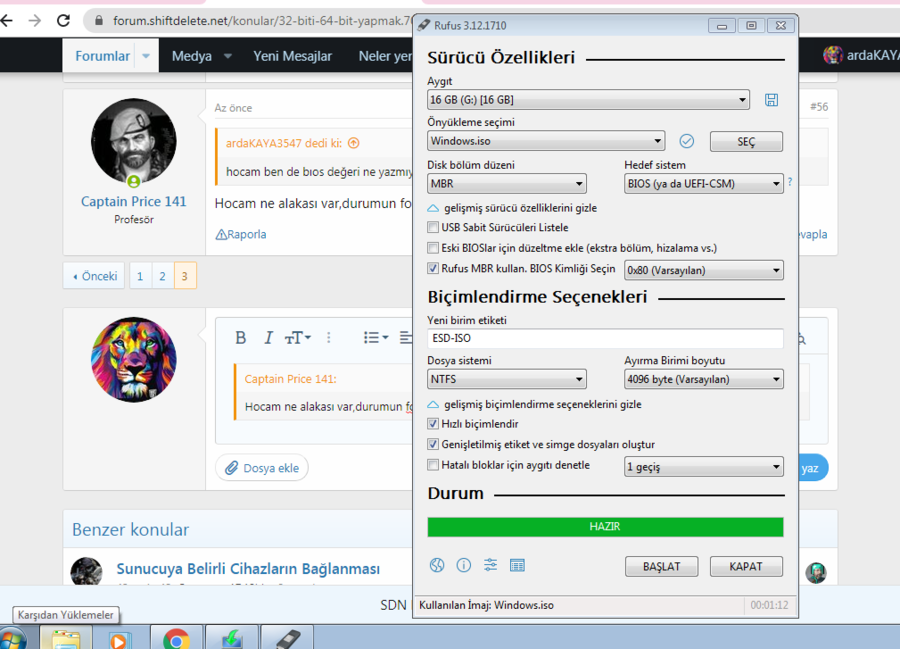Click Chrome back arrow
900x649 pixels.
[x=7, y=21]
